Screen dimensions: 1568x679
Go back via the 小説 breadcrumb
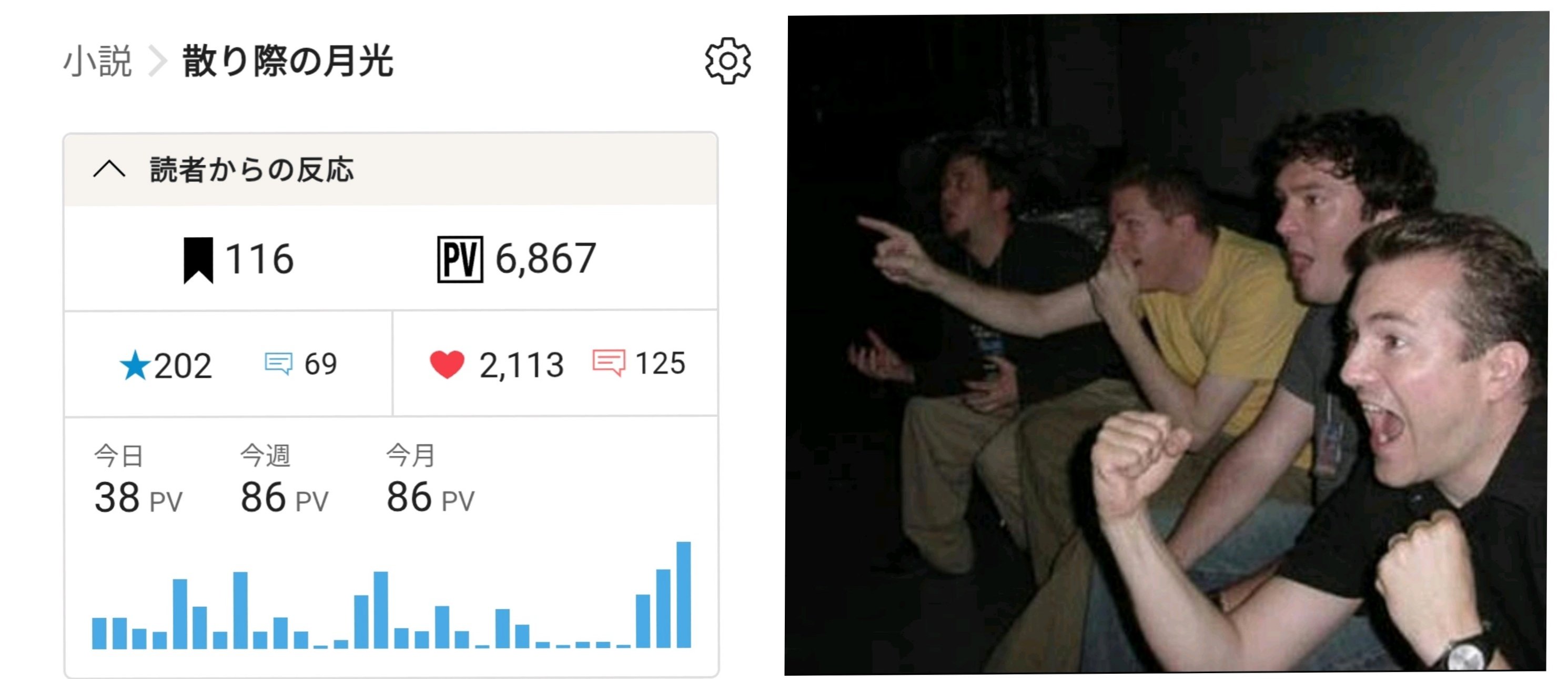point(98,62)
